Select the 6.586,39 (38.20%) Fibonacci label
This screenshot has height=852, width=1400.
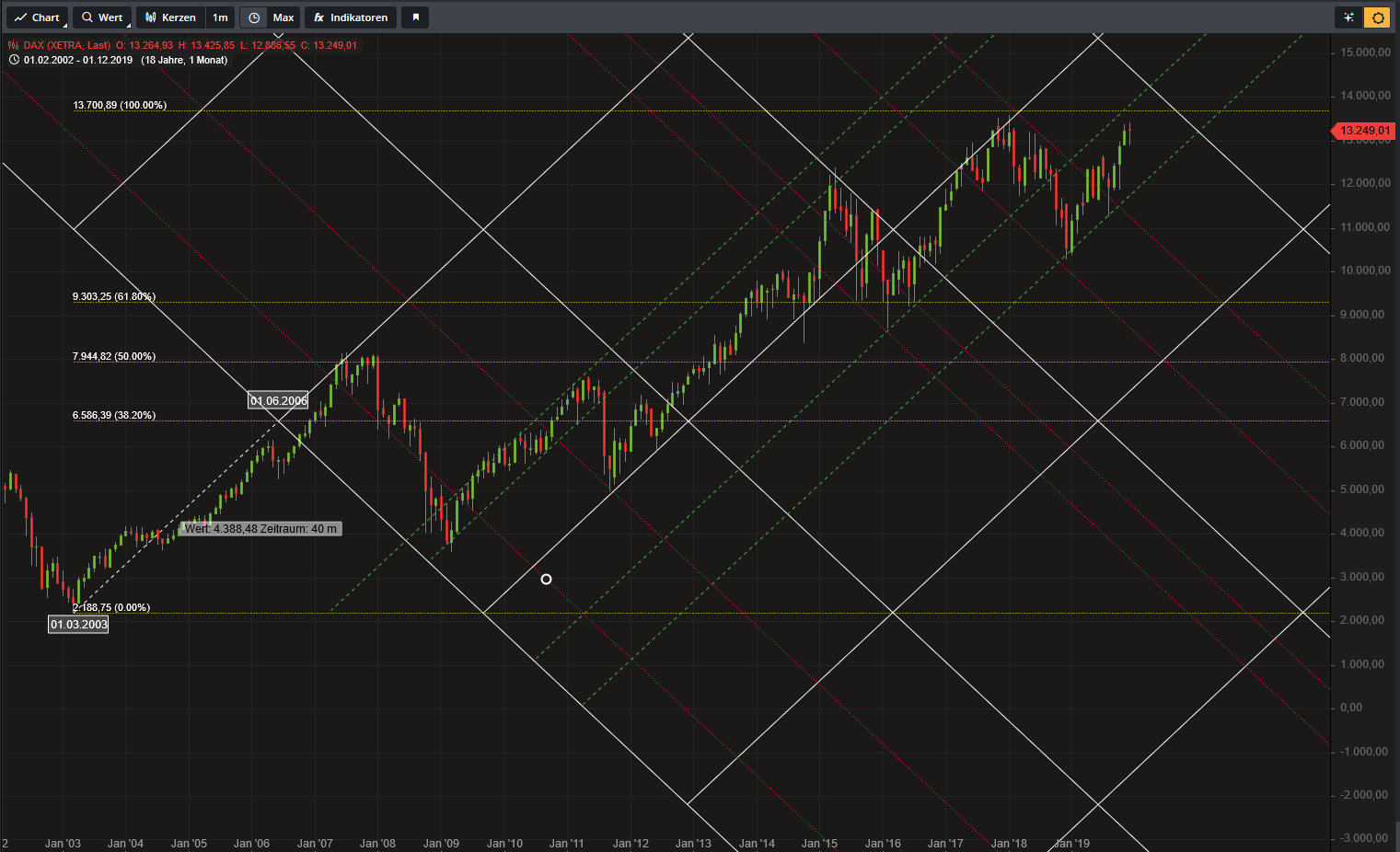(x=114, y=416)
